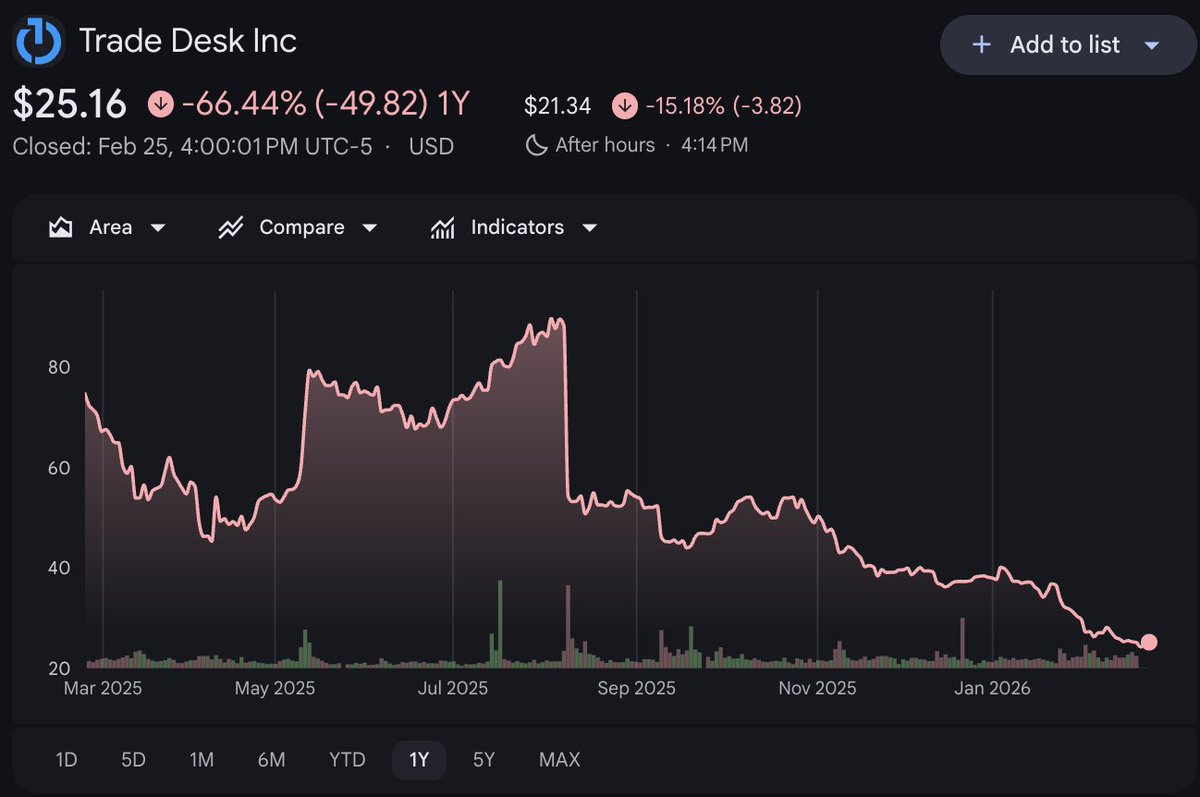This screenshot has height=797, width=1200.
Task: Expand the Area chart type dropdown arrow
Action: tap(157, 228)
